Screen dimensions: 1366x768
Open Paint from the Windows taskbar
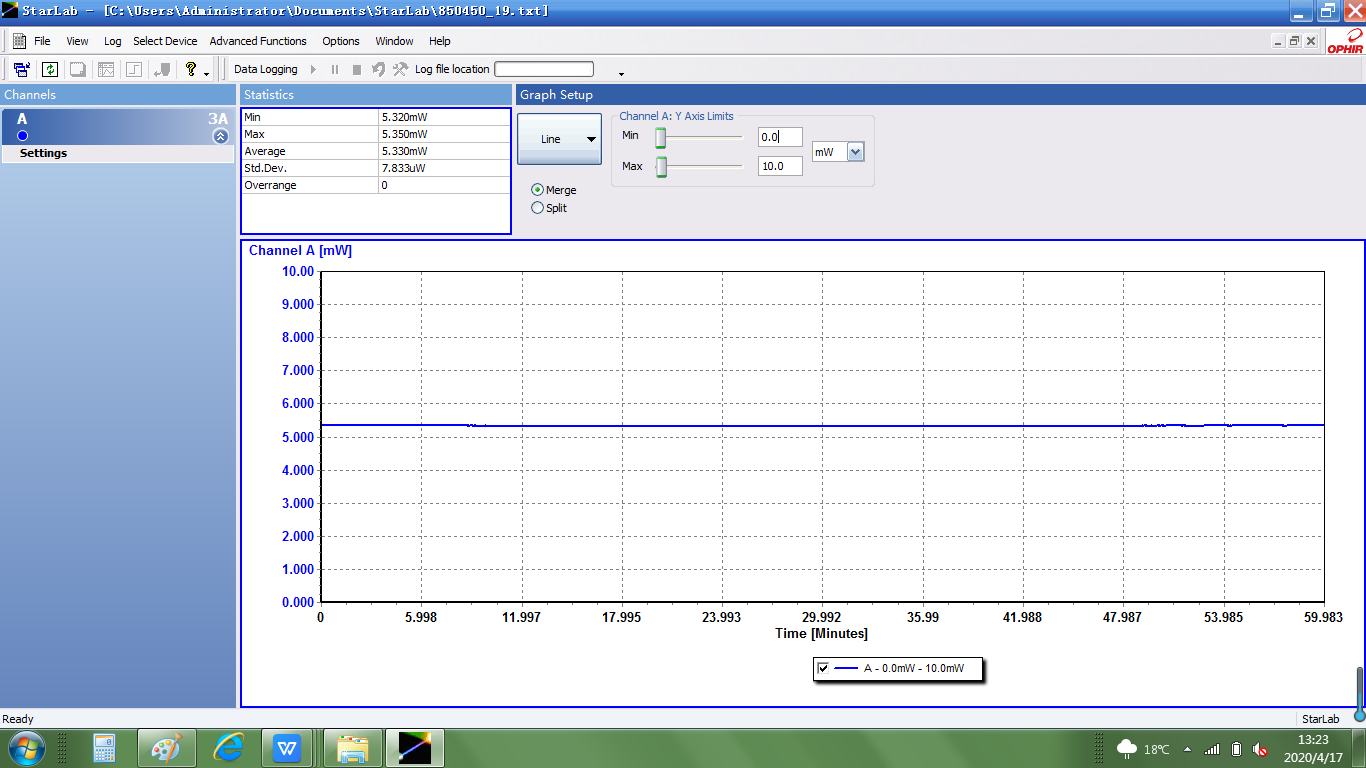tap(166, 748)
